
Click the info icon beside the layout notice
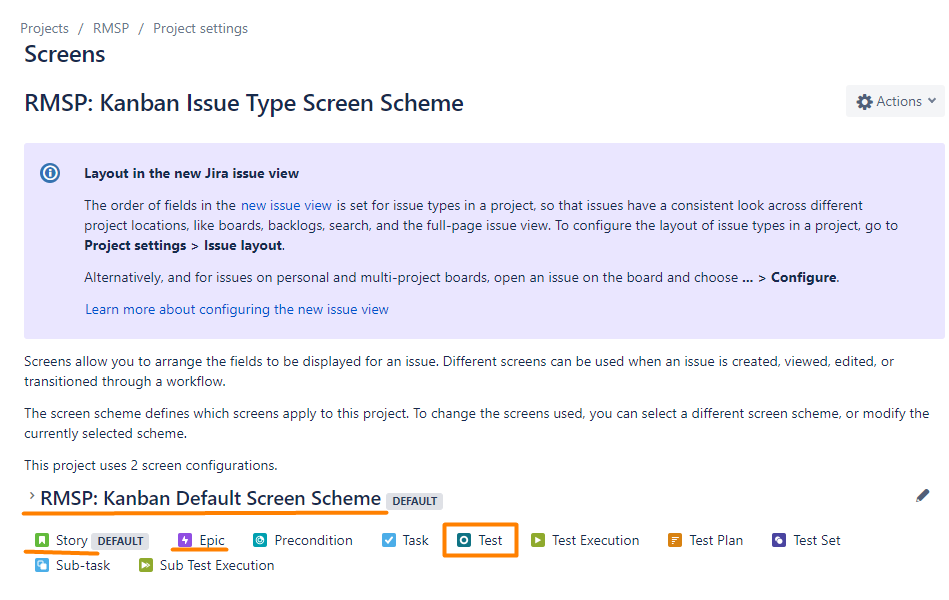point(50,172)
